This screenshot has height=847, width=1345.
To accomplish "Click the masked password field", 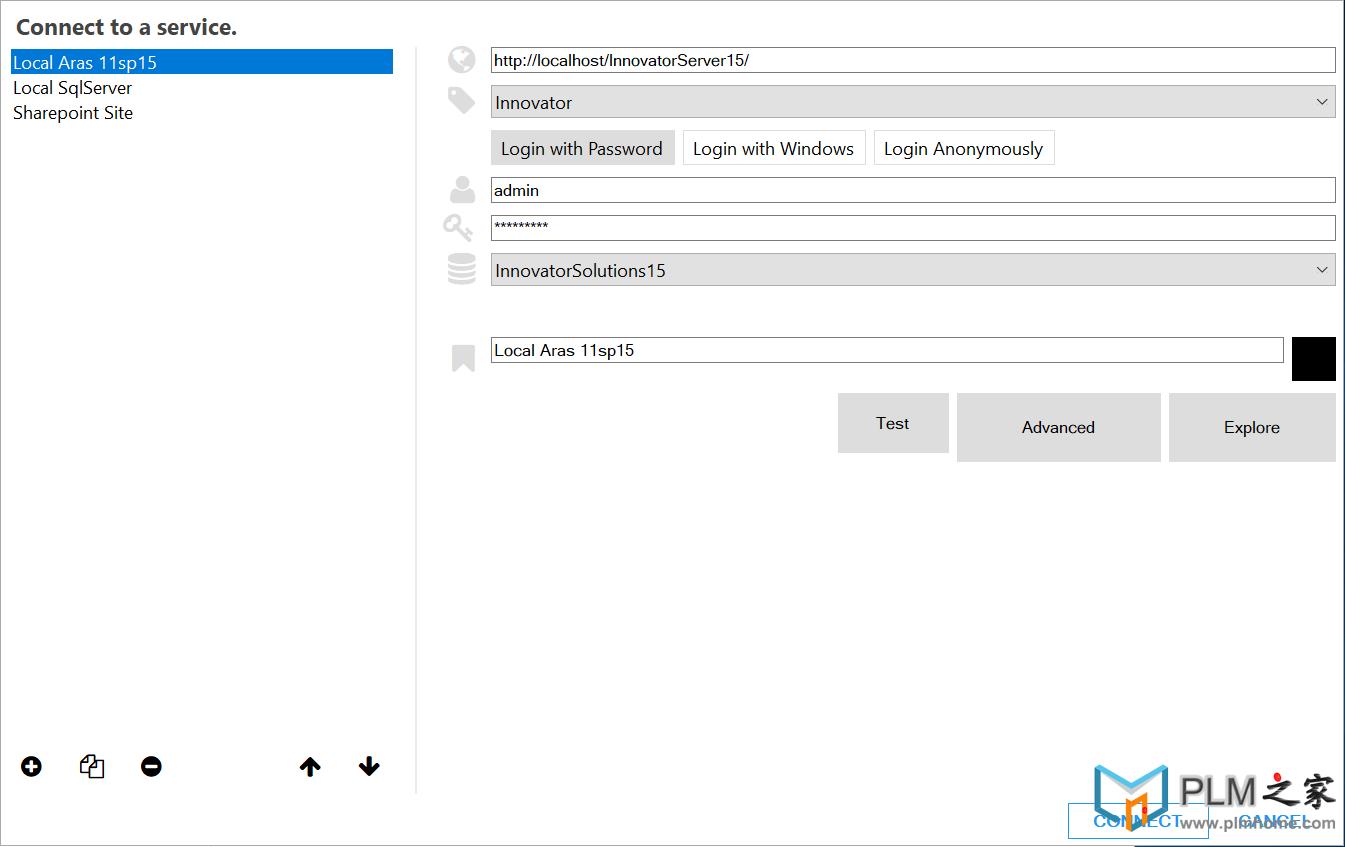I will (x=913, y=228).
